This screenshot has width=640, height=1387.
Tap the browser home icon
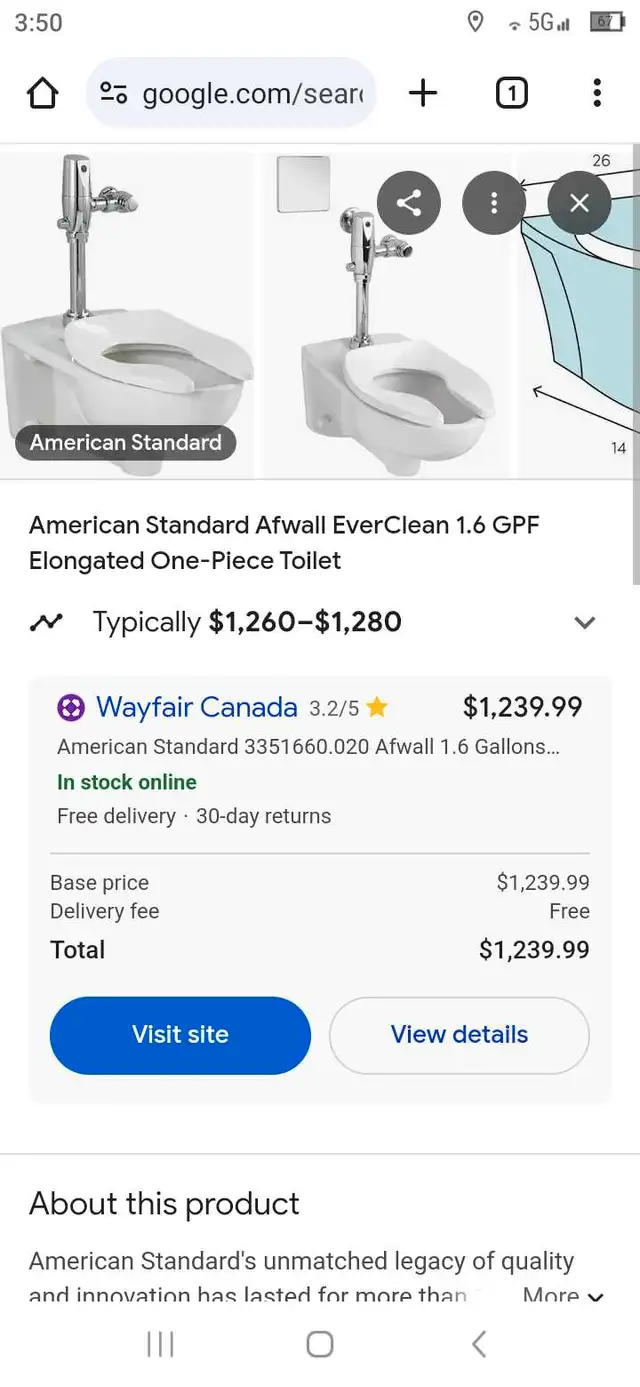click(42, 94)
